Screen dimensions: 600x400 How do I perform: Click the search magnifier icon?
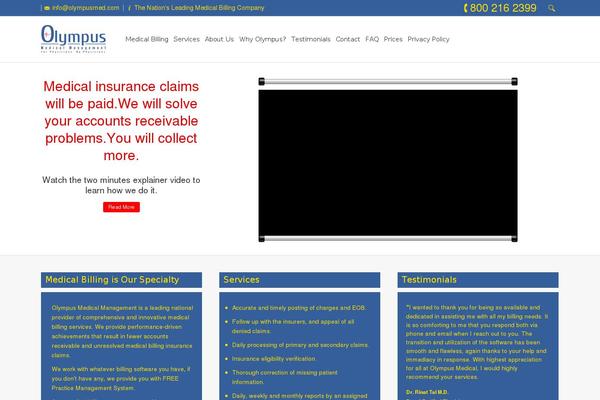click(x=551, y=8)
